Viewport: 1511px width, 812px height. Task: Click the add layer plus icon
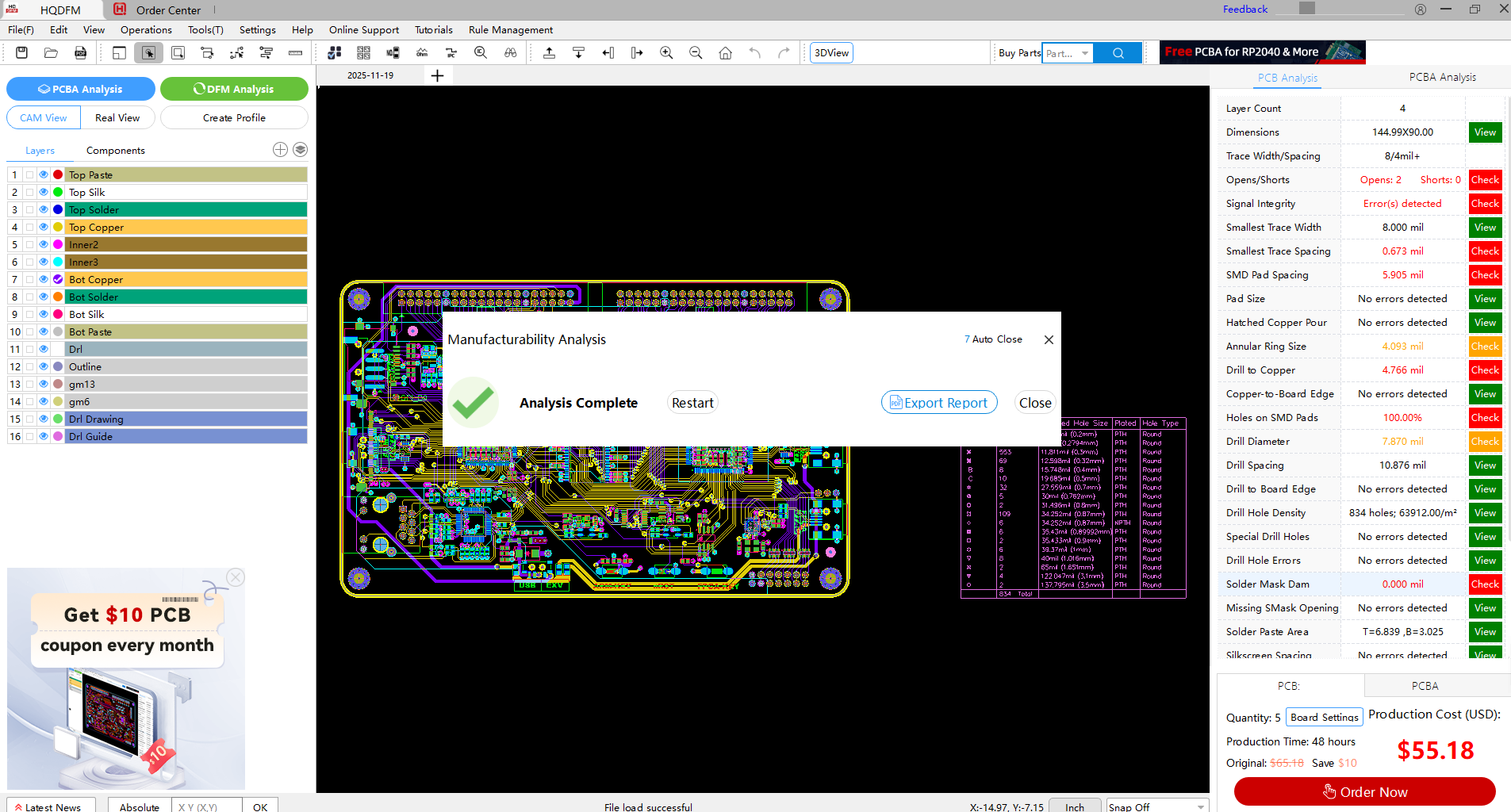pyautogui.click(x=280, y=150)
